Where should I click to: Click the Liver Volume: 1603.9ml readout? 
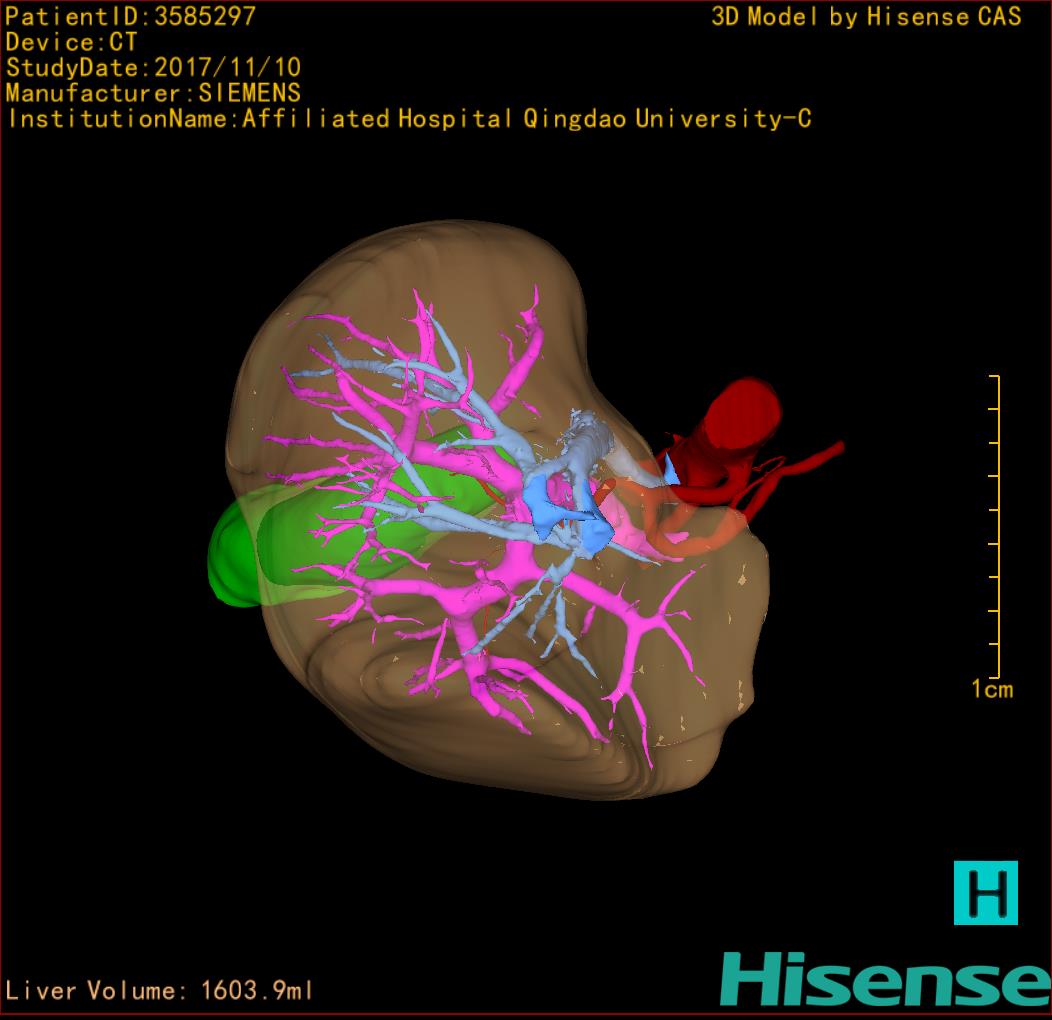pos(160,990)
